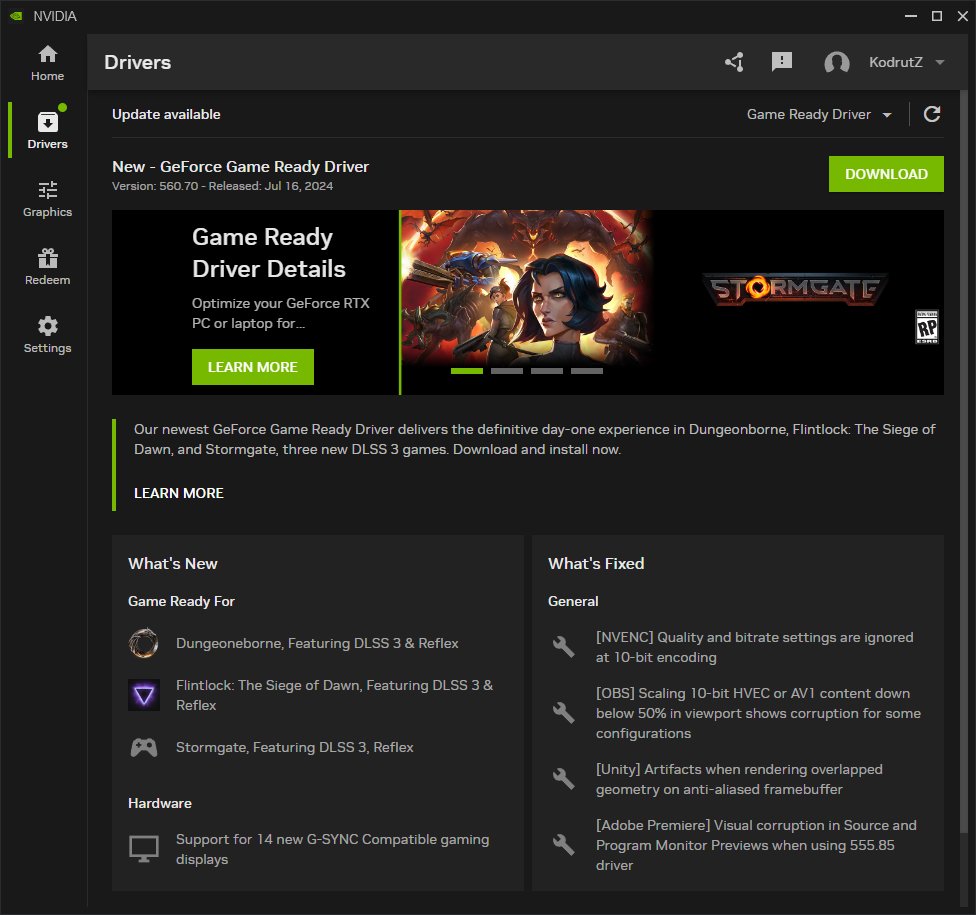This screenshot has width=976, height=915.
Task: Open the Redeem section
Action: click(x=46, y=264)
